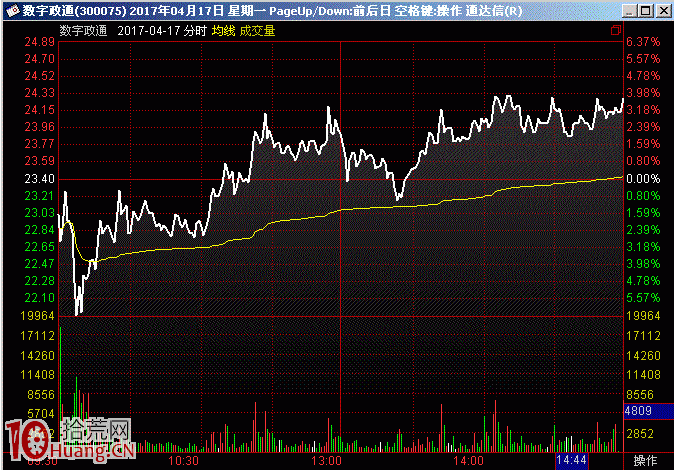
Task: Click the highlighted 14:44 time marker
Action: (x=571, y=461)
